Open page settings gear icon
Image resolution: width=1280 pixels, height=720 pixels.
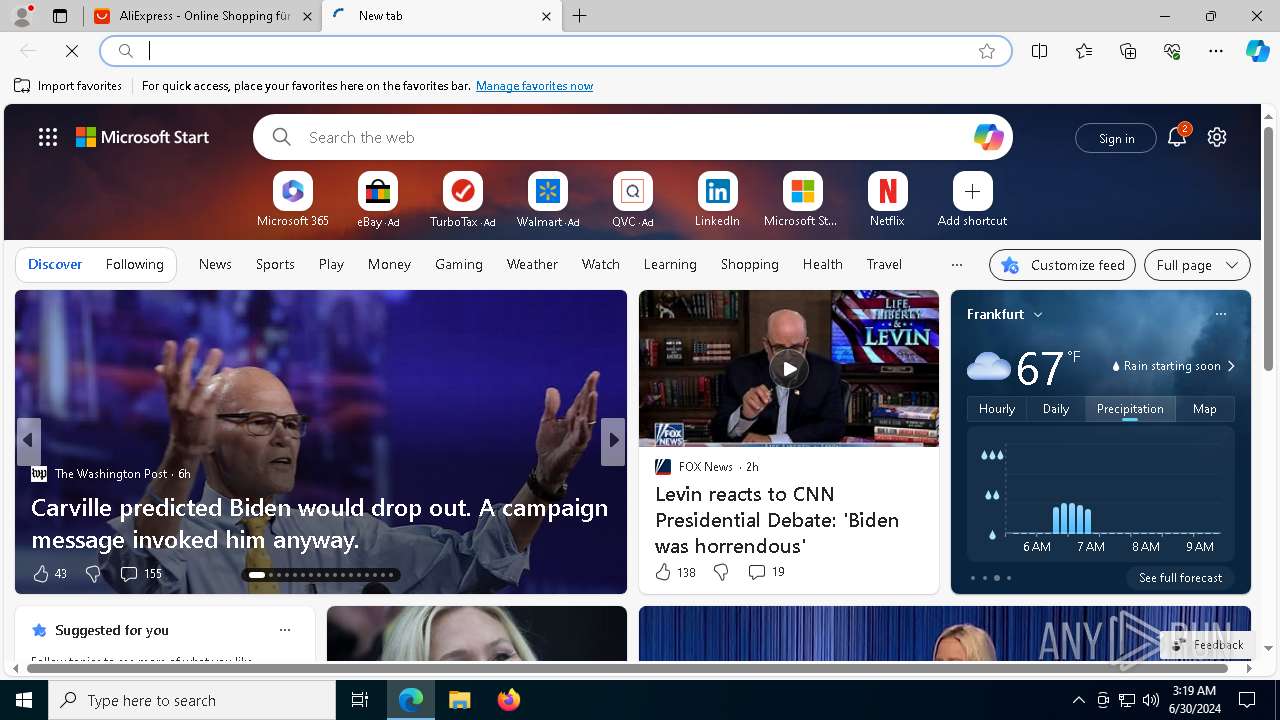click(x=1217, y=137)
